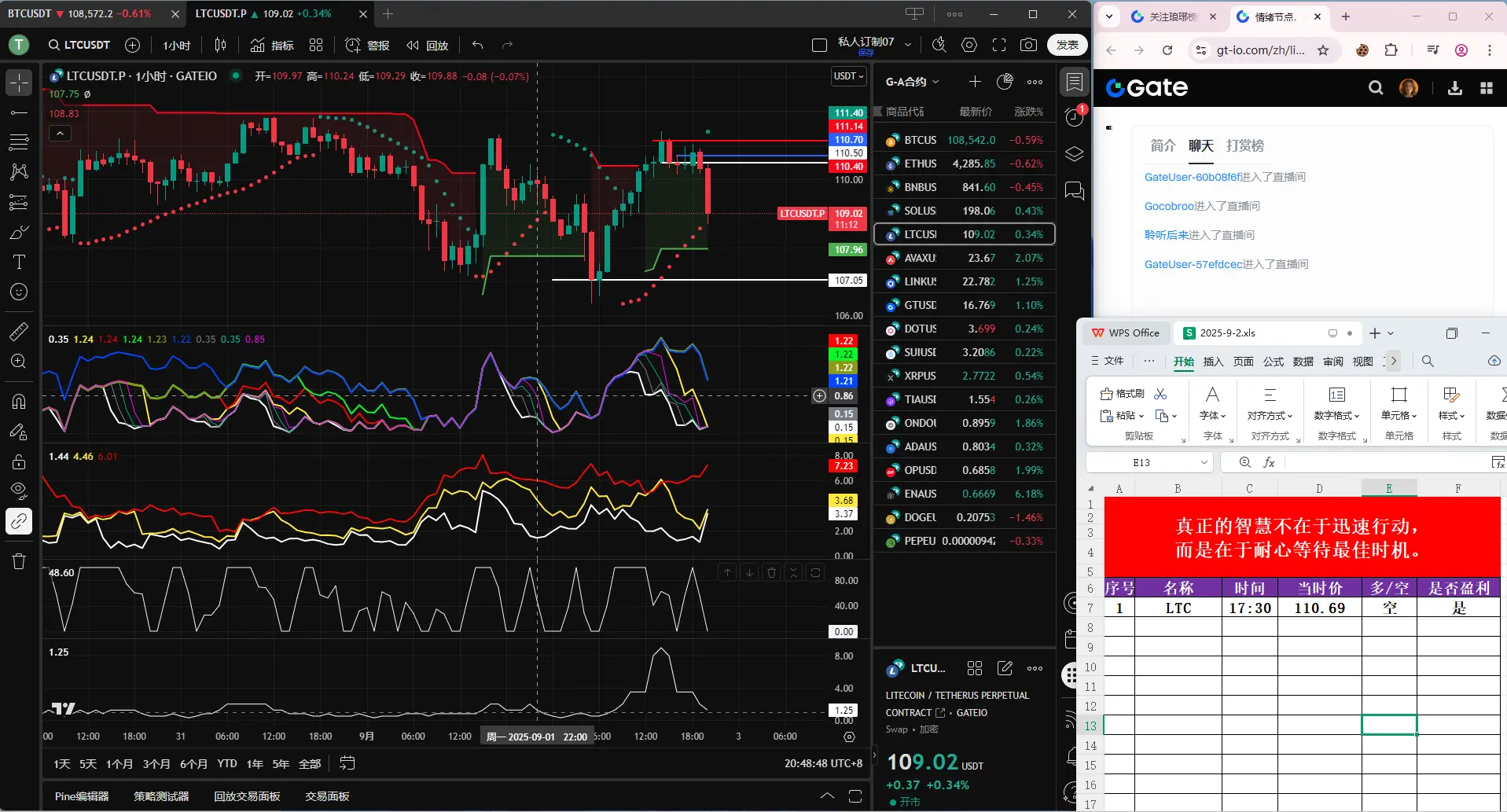Select the WPS format painter (格式刷)
1507x812 pixels.
(1123, 394)
